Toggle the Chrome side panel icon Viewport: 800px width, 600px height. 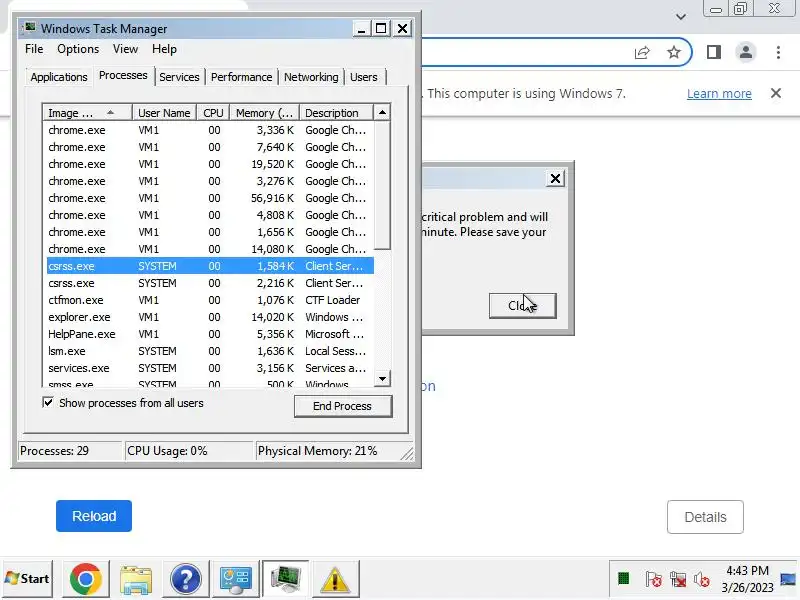[x=714, y=52]
